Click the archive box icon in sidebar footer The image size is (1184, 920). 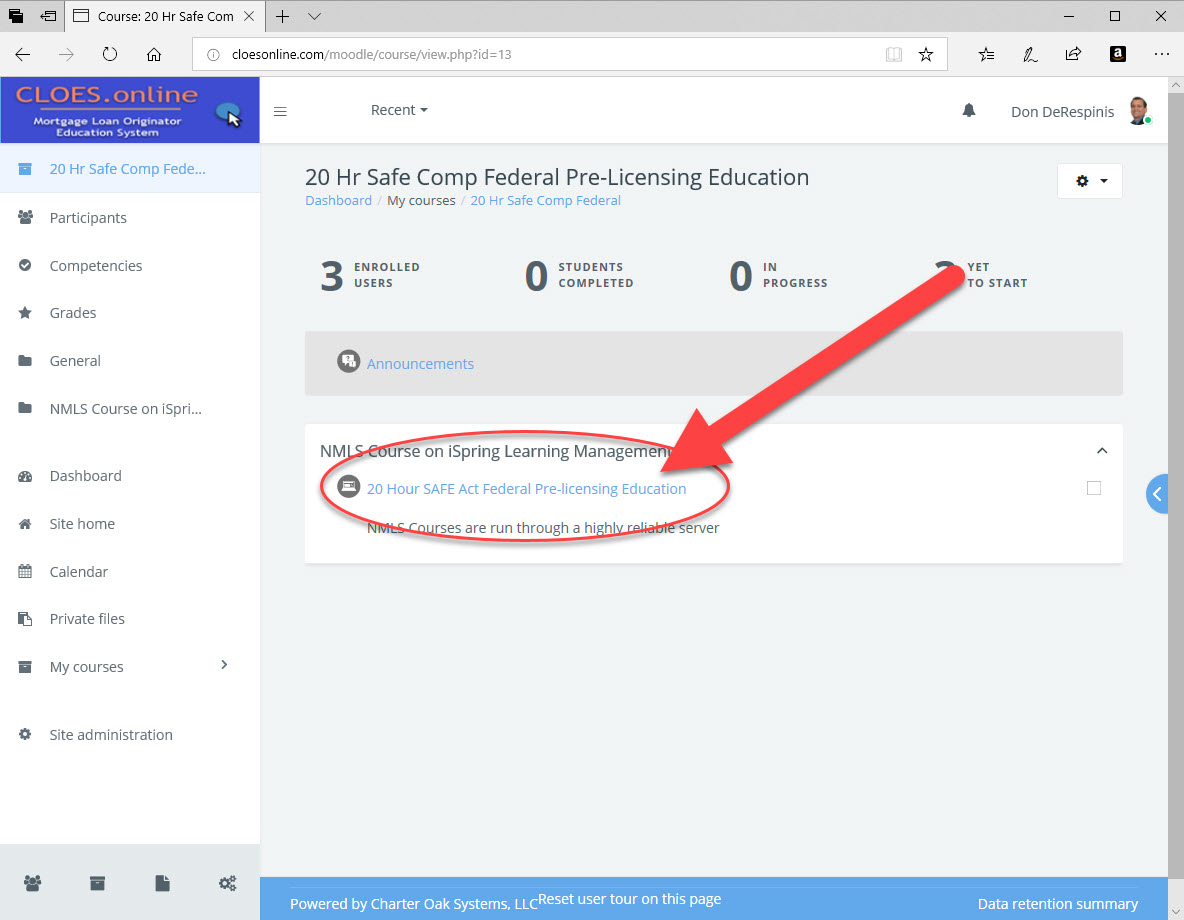pos(97,883)
